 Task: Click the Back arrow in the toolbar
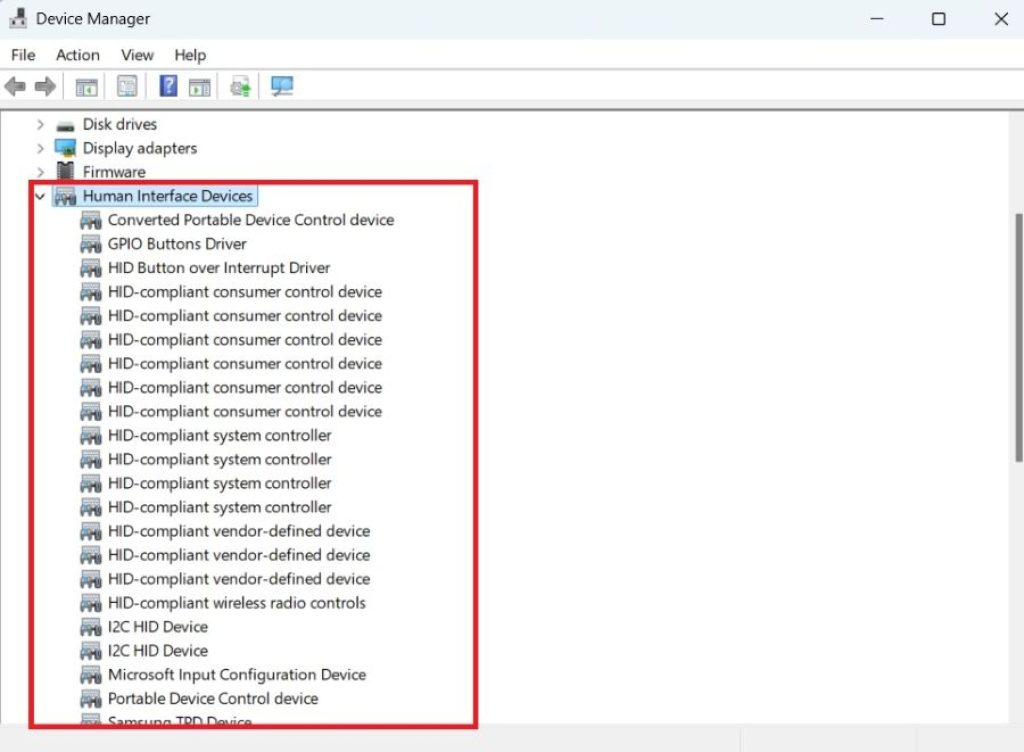(15, 86)
